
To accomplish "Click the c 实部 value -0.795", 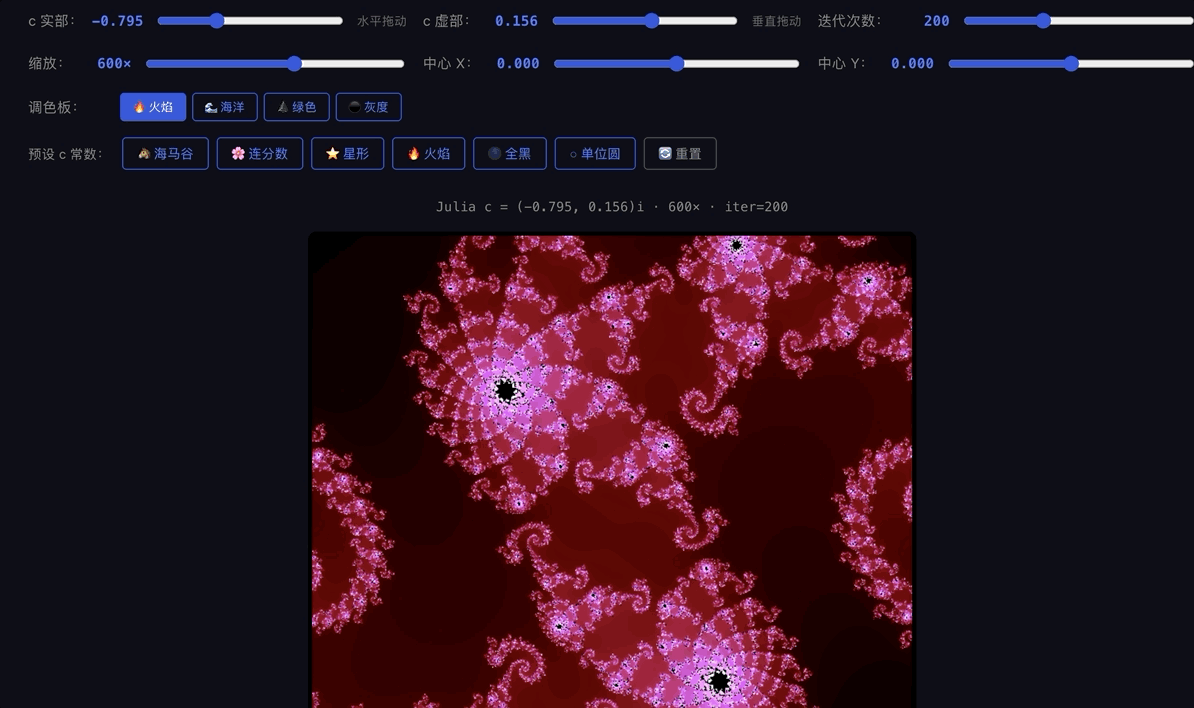I will coord(117,21).
